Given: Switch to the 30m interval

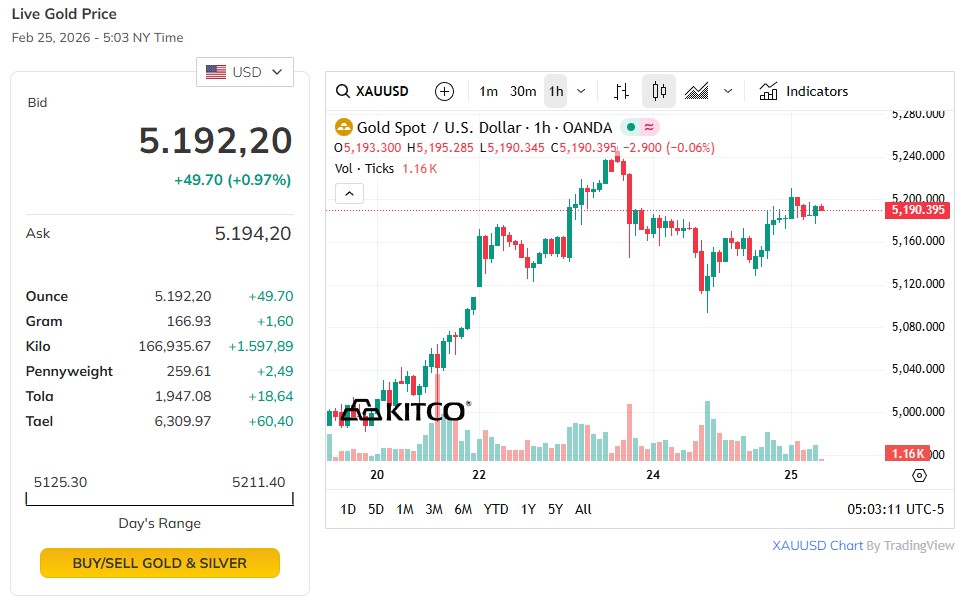Looking at the screenshot, I should [x=523, y=91].
